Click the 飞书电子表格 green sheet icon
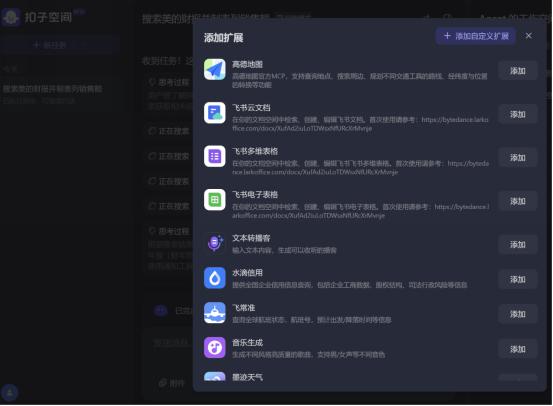553x406 pixels. coord(215,200)
